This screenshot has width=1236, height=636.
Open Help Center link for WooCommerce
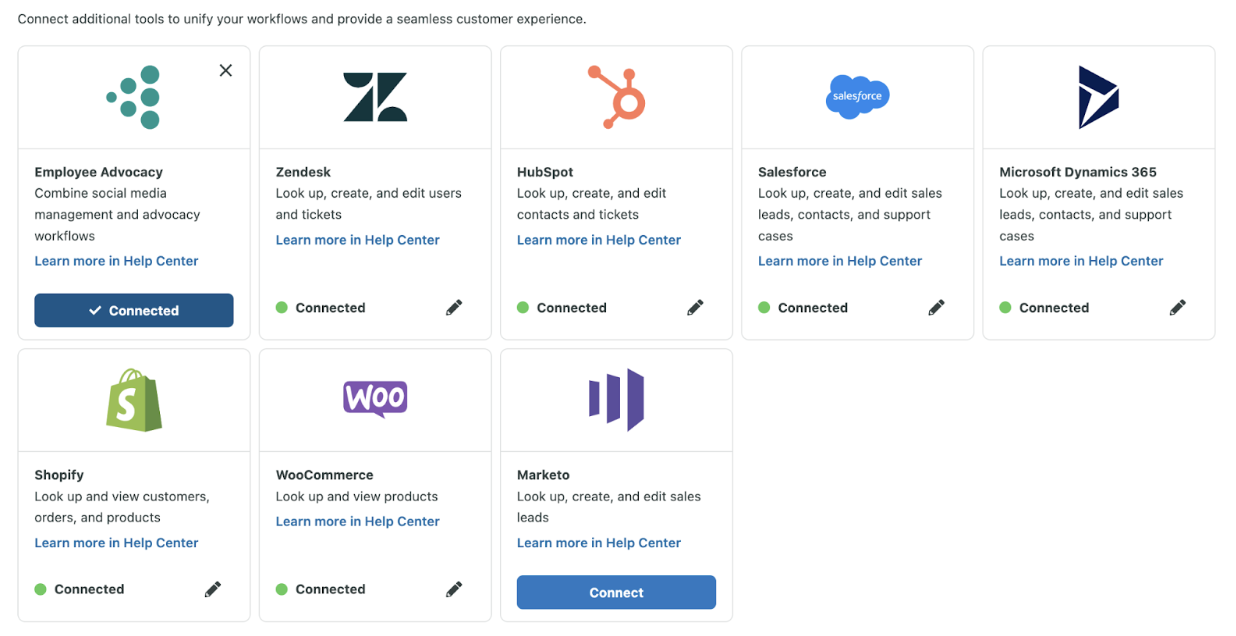coord(358,522)
